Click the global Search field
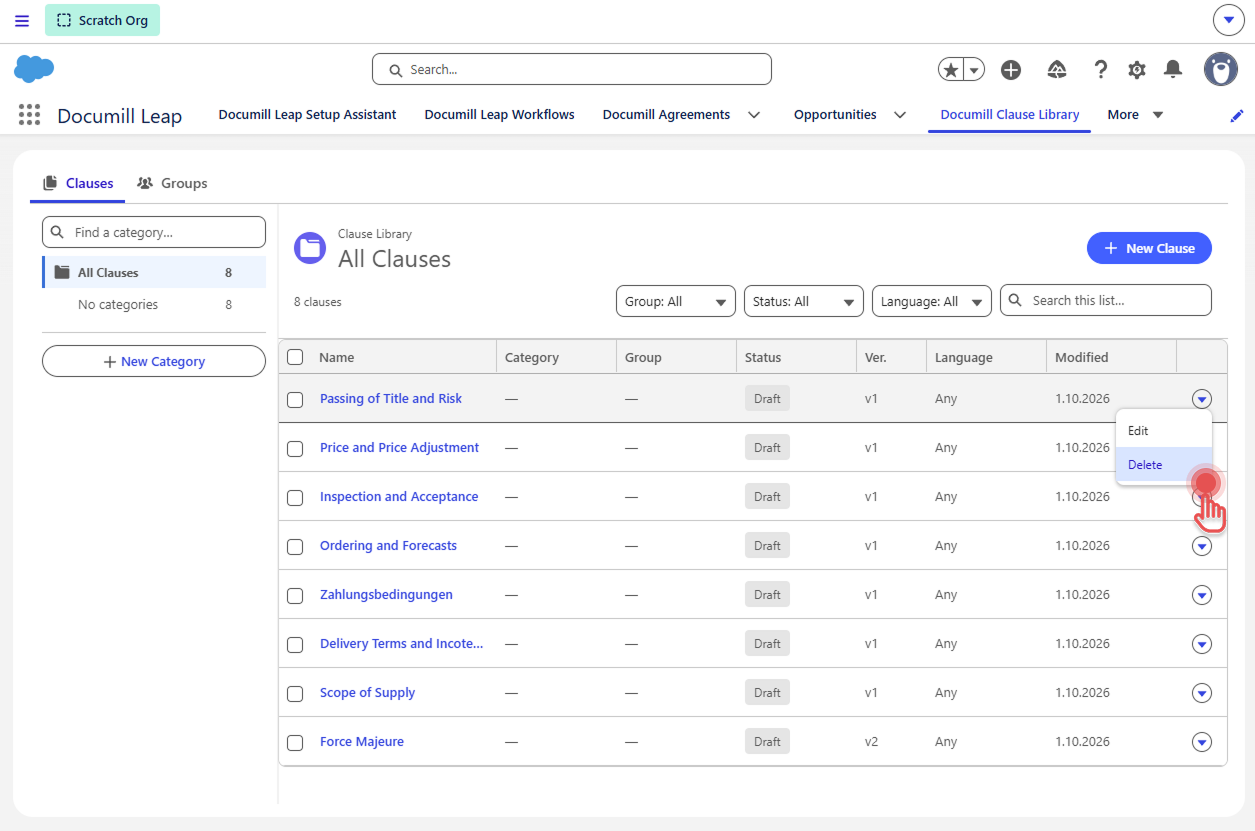1255x831 pixels. 572,69
